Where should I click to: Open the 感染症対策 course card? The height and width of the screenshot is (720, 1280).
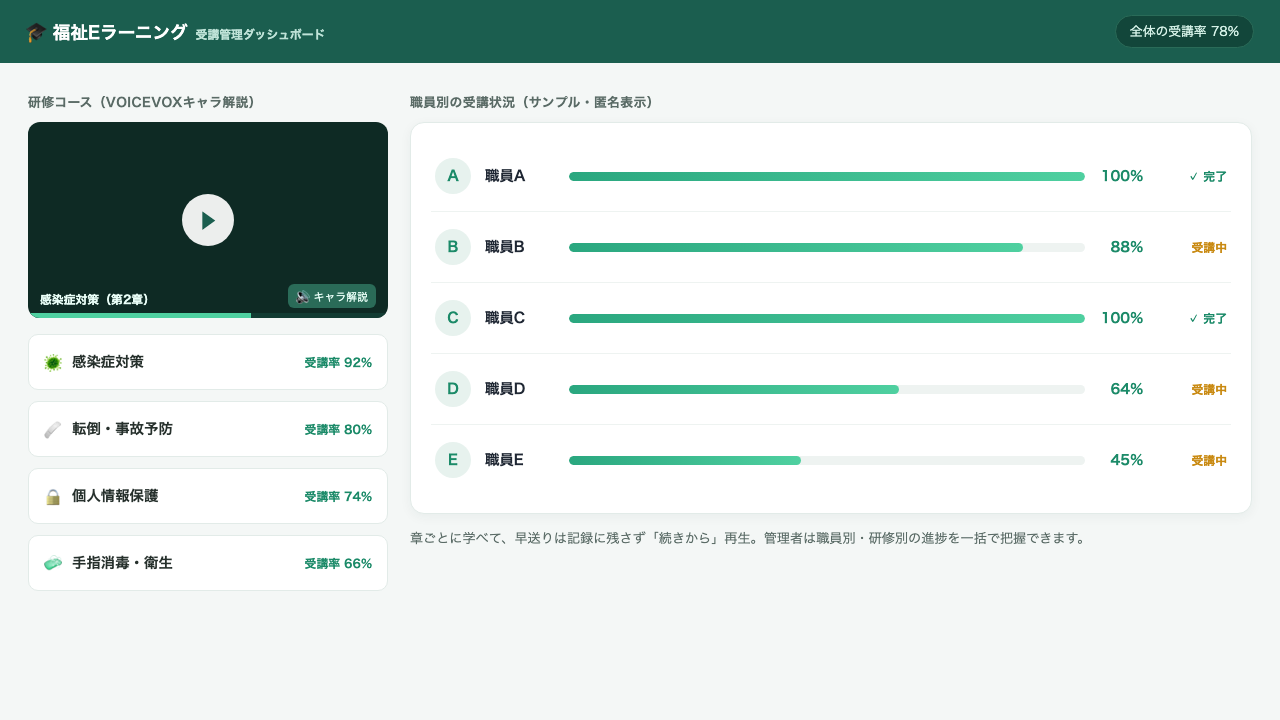[x=208, y=362]
